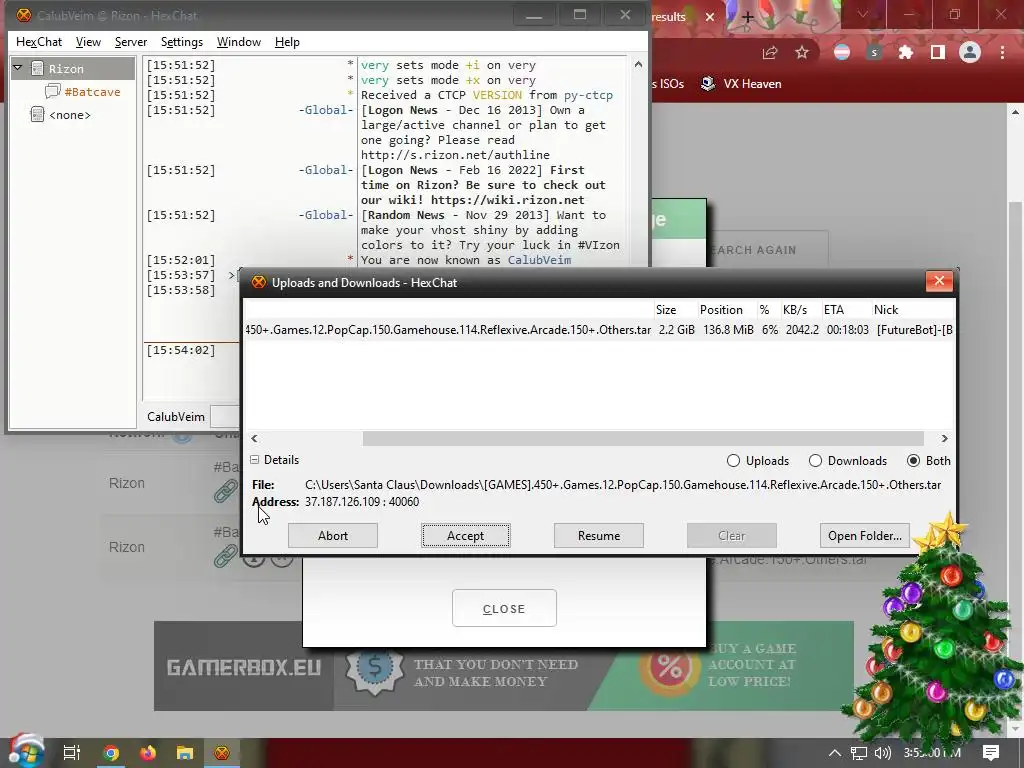Click the Rizon server icon in tree
This screenshot has height=768, width=1024.
point(37,68)
